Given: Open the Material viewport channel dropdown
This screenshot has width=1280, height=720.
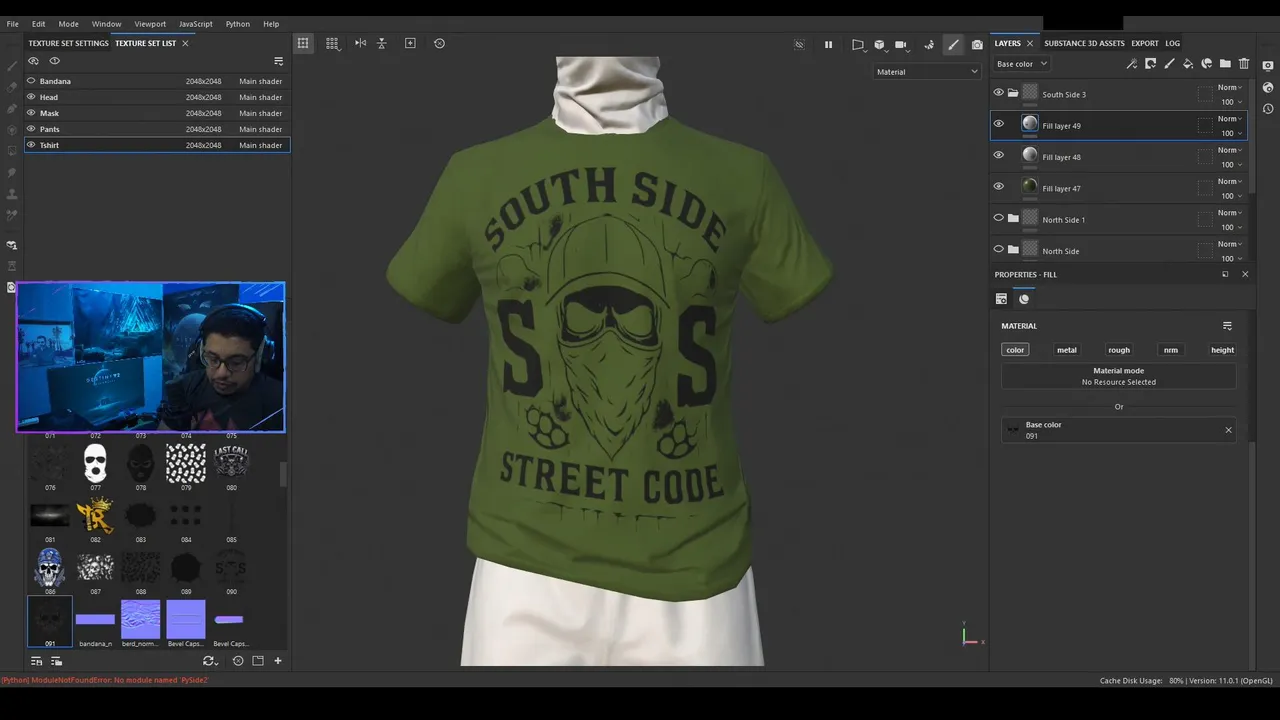Looking at the screenshot, I should (x=927, y=72).
